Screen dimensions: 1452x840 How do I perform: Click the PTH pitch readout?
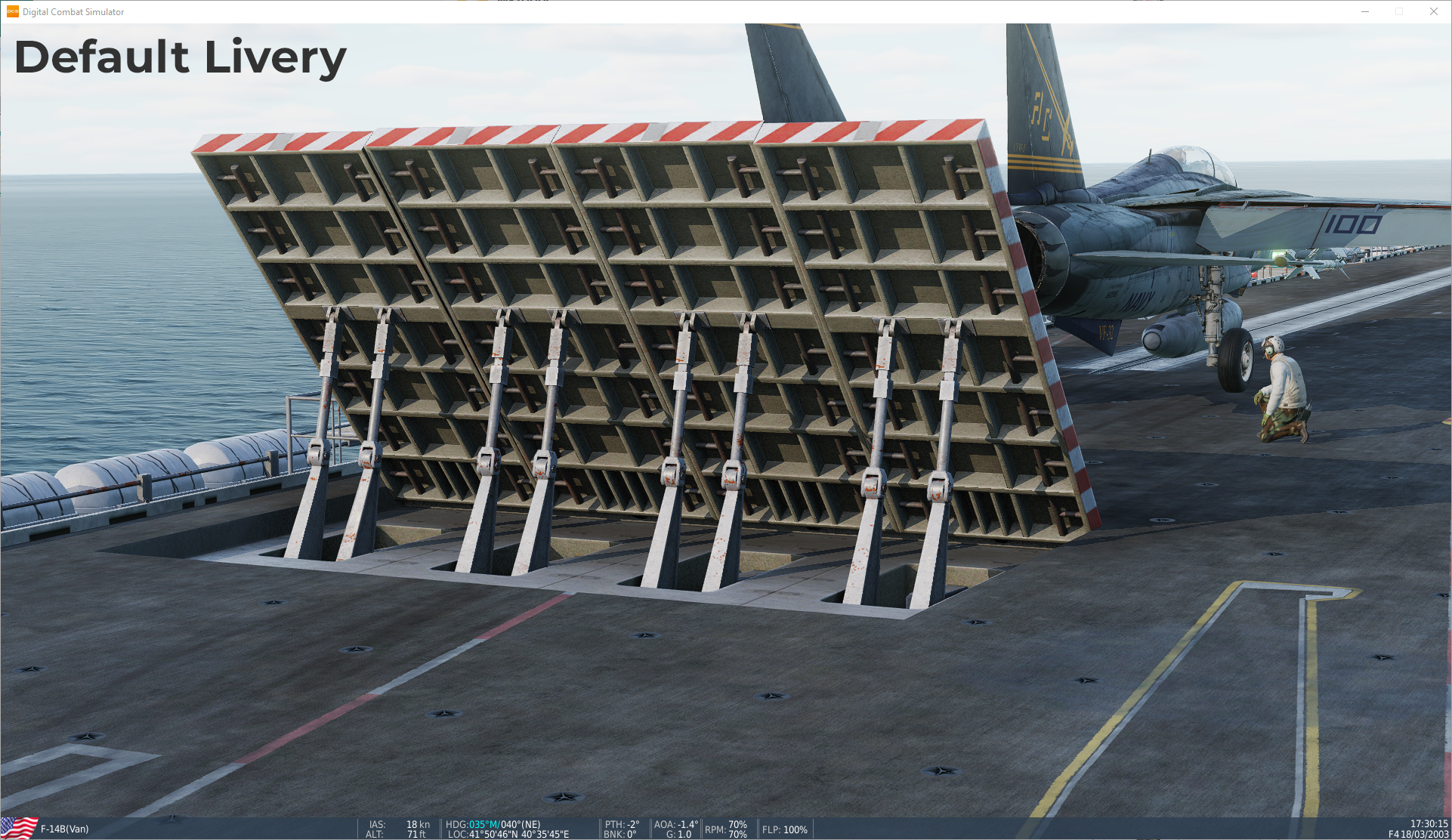pyautogui.click(x=621, y=824)
